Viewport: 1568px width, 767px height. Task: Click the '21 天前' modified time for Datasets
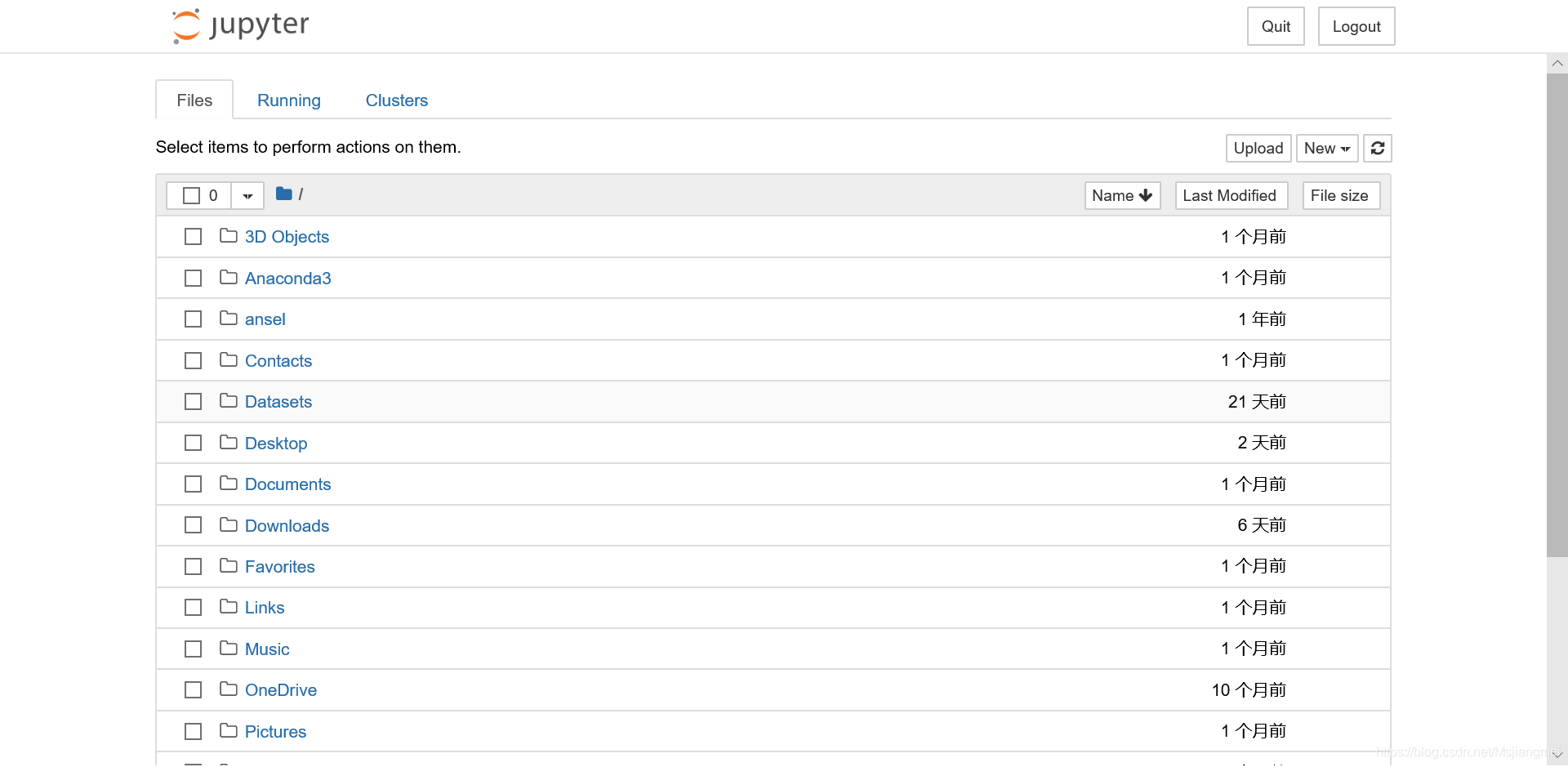[x=1257, y=402]
